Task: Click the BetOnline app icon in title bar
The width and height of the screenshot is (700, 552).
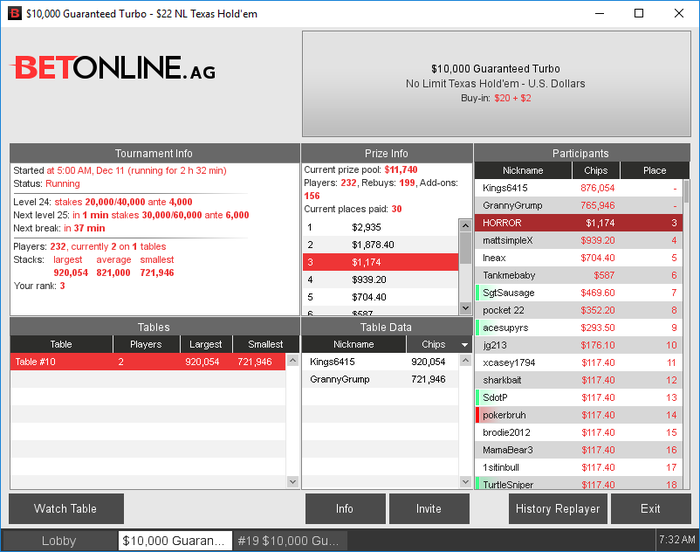Action: pos(14,13)
